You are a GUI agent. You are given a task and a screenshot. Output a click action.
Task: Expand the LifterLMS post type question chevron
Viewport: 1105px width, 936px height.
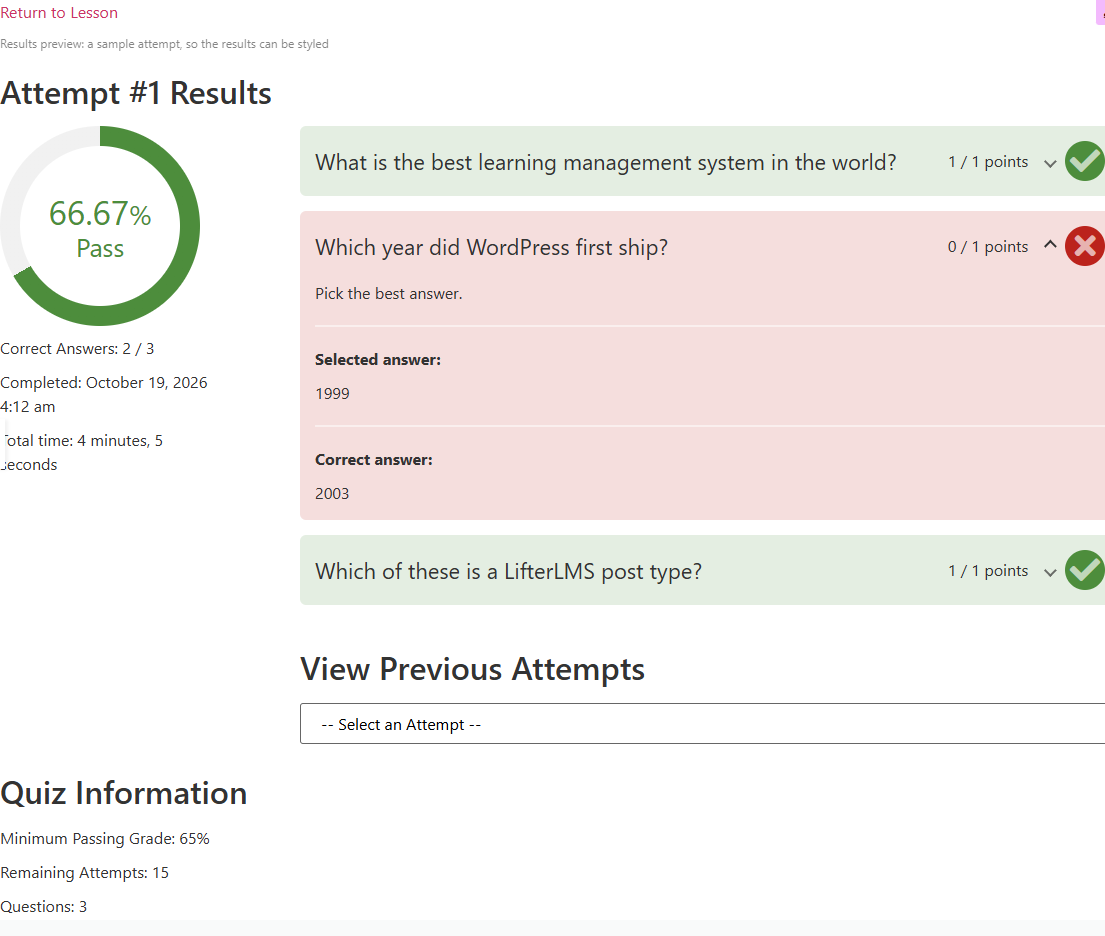(1050, 572)
